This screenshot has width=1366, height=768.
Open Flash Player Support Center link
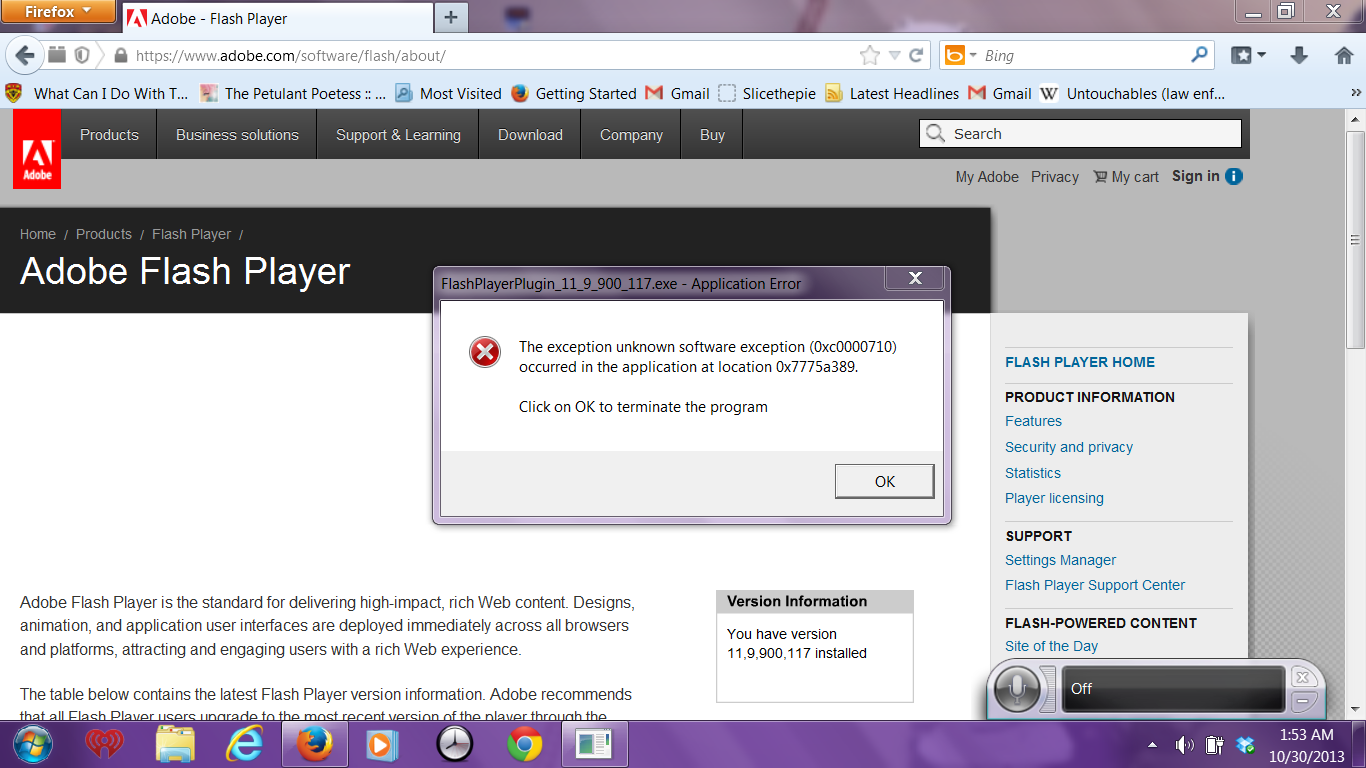pos(1095,585)
